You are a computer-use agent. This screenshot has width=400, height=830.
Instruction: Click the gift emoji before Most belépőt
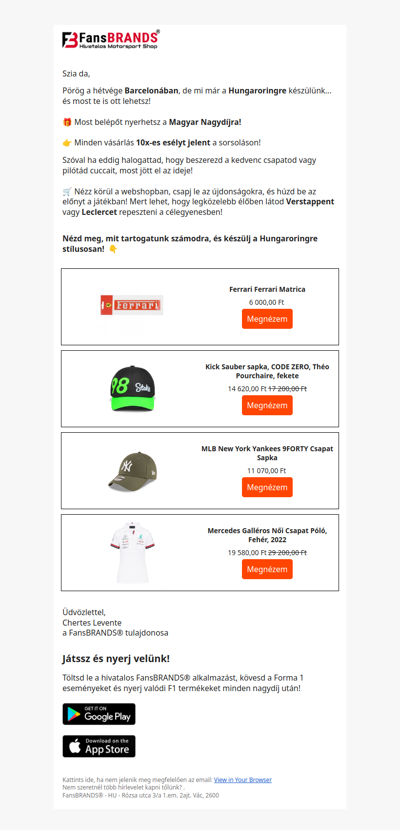pyautogui.click(x=67, y=122)
